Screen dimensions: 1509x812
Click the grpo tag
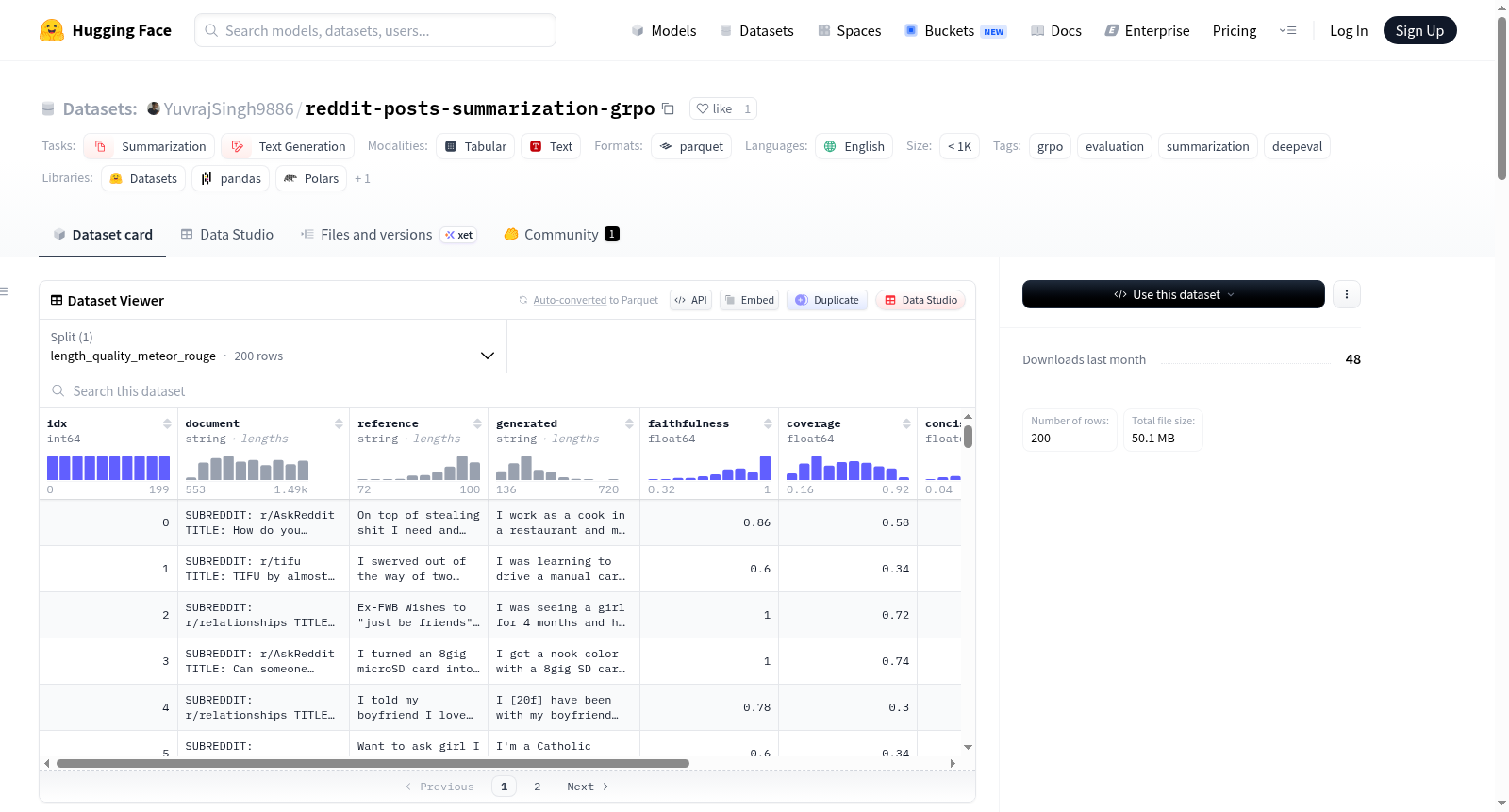[x=1050, y=146]
